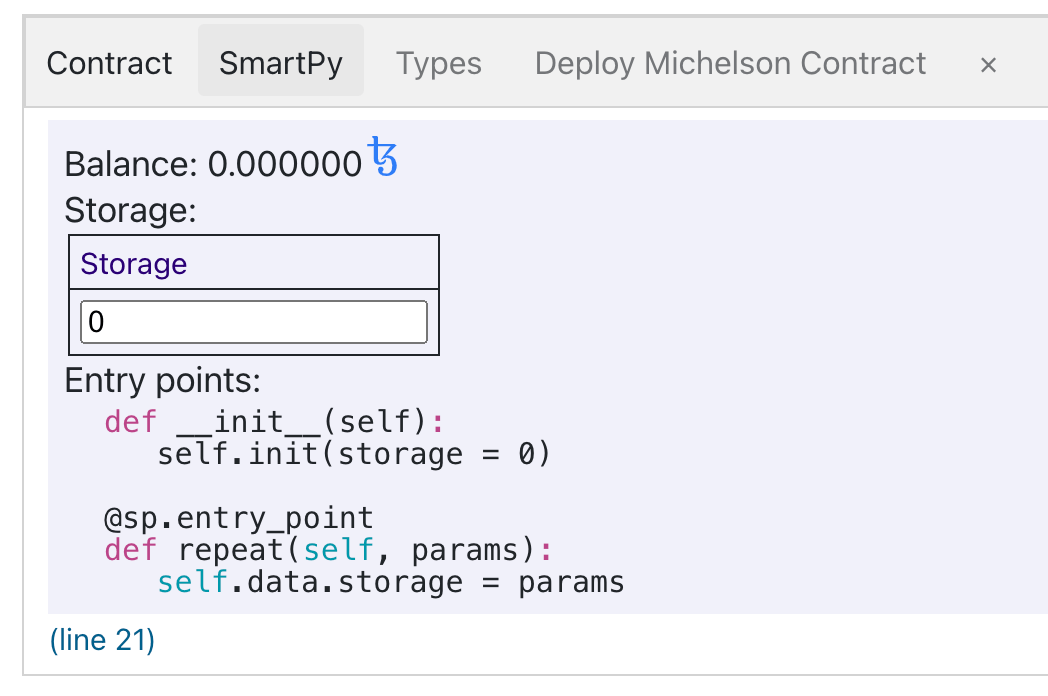
Task: Click inside the storage value field
Action: click(252, 321)
